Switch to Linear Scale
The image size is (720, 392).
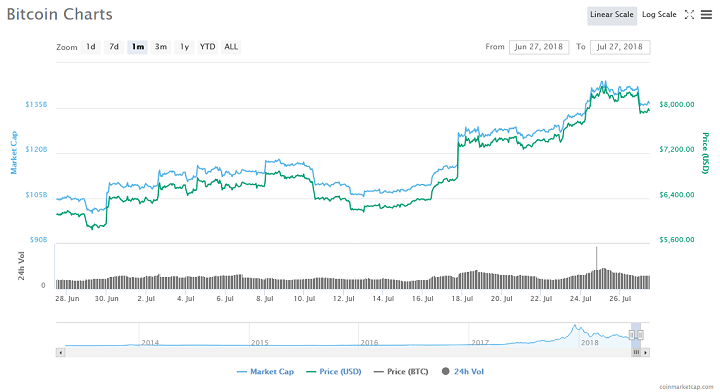[612, 15]
